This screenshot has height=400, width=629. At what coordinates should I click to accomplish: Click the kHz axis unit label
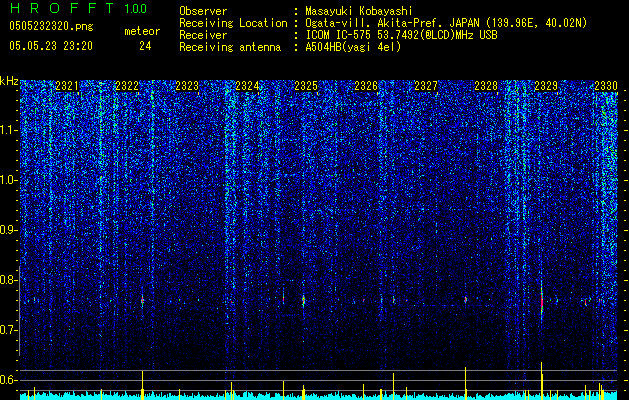pyautogui.click(x=9, y=81)
